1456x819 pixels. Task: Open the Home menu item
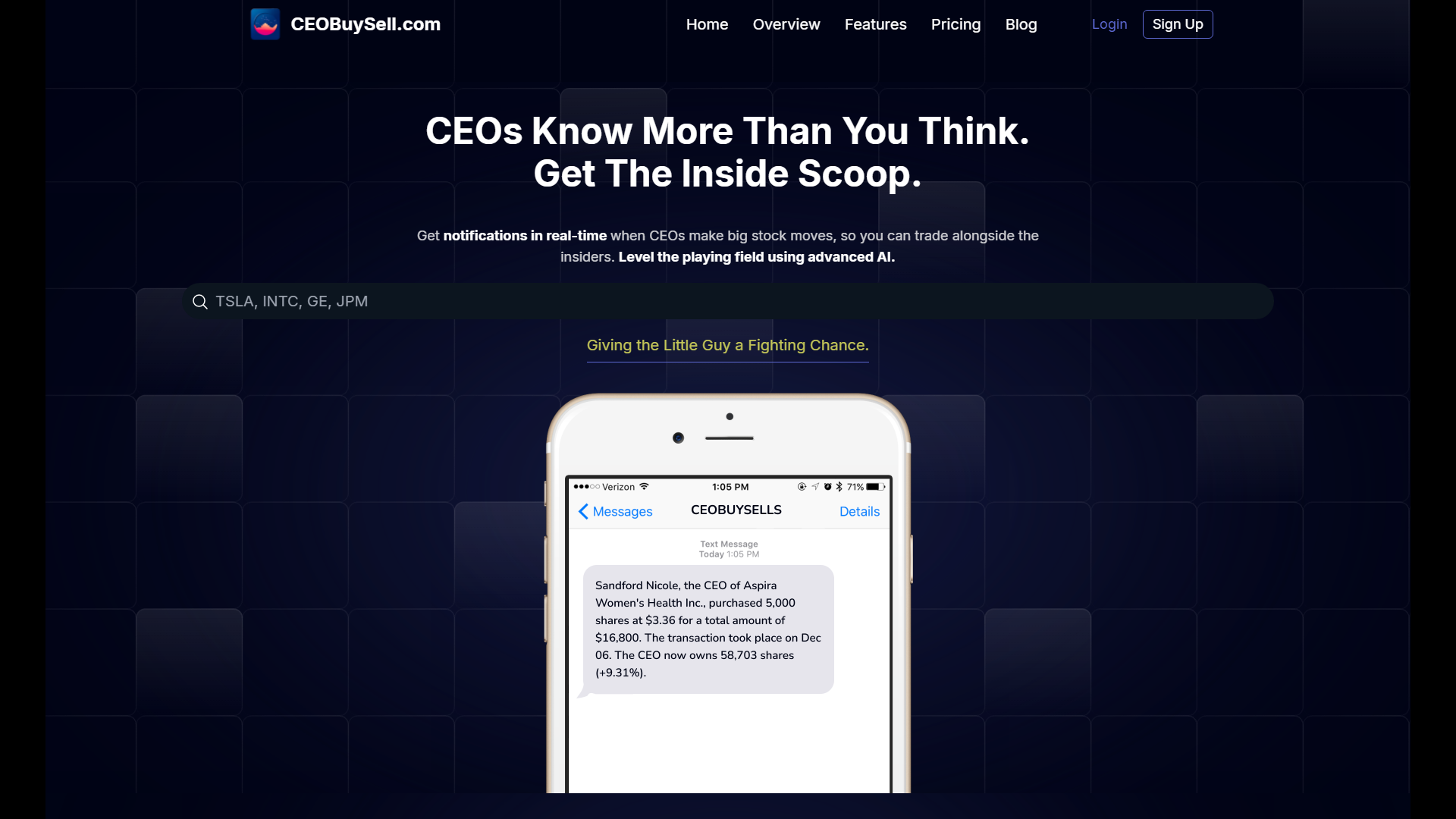707,24
